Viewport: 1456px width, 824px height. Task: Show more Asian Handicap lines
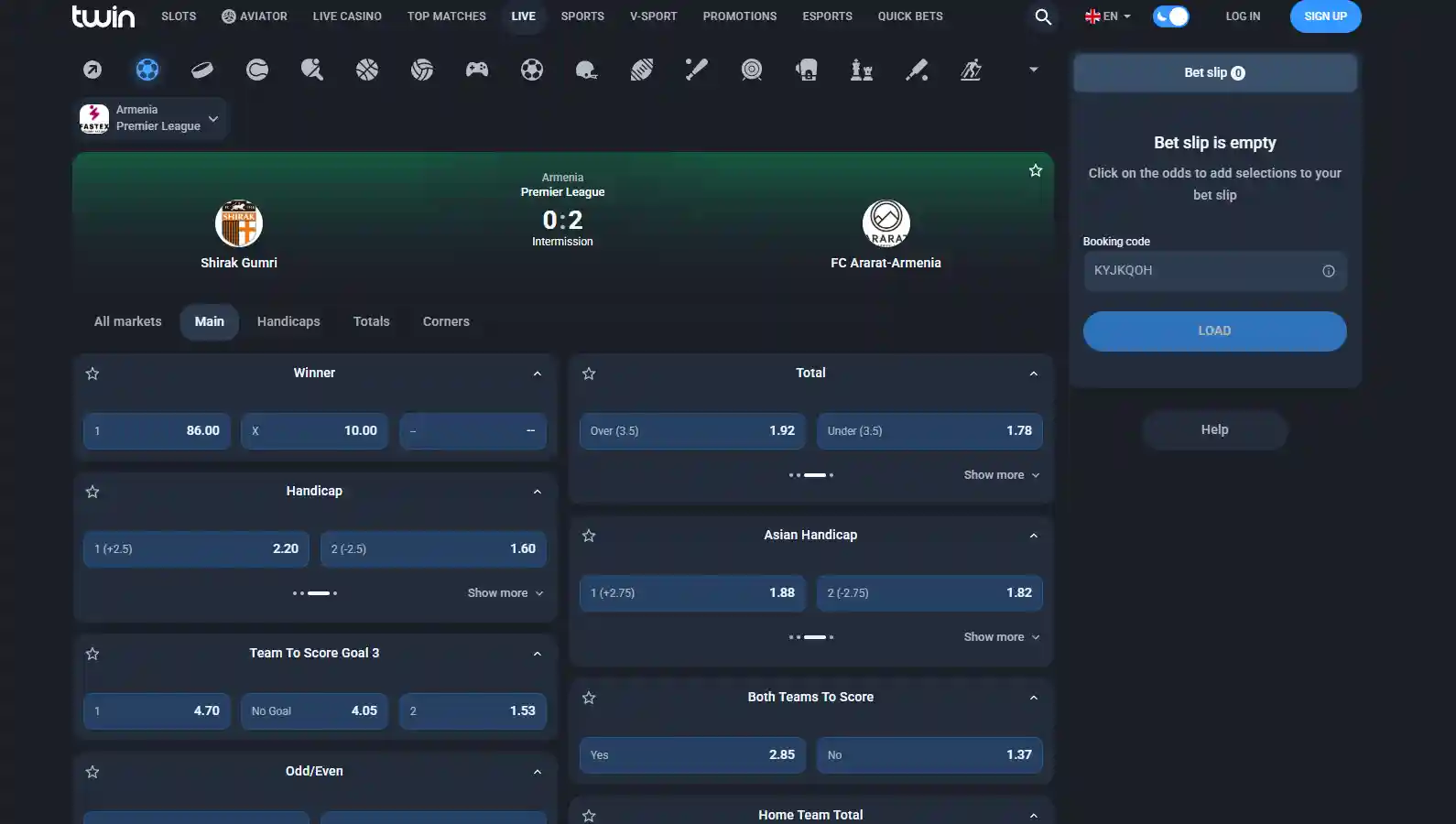(1002, 637)
